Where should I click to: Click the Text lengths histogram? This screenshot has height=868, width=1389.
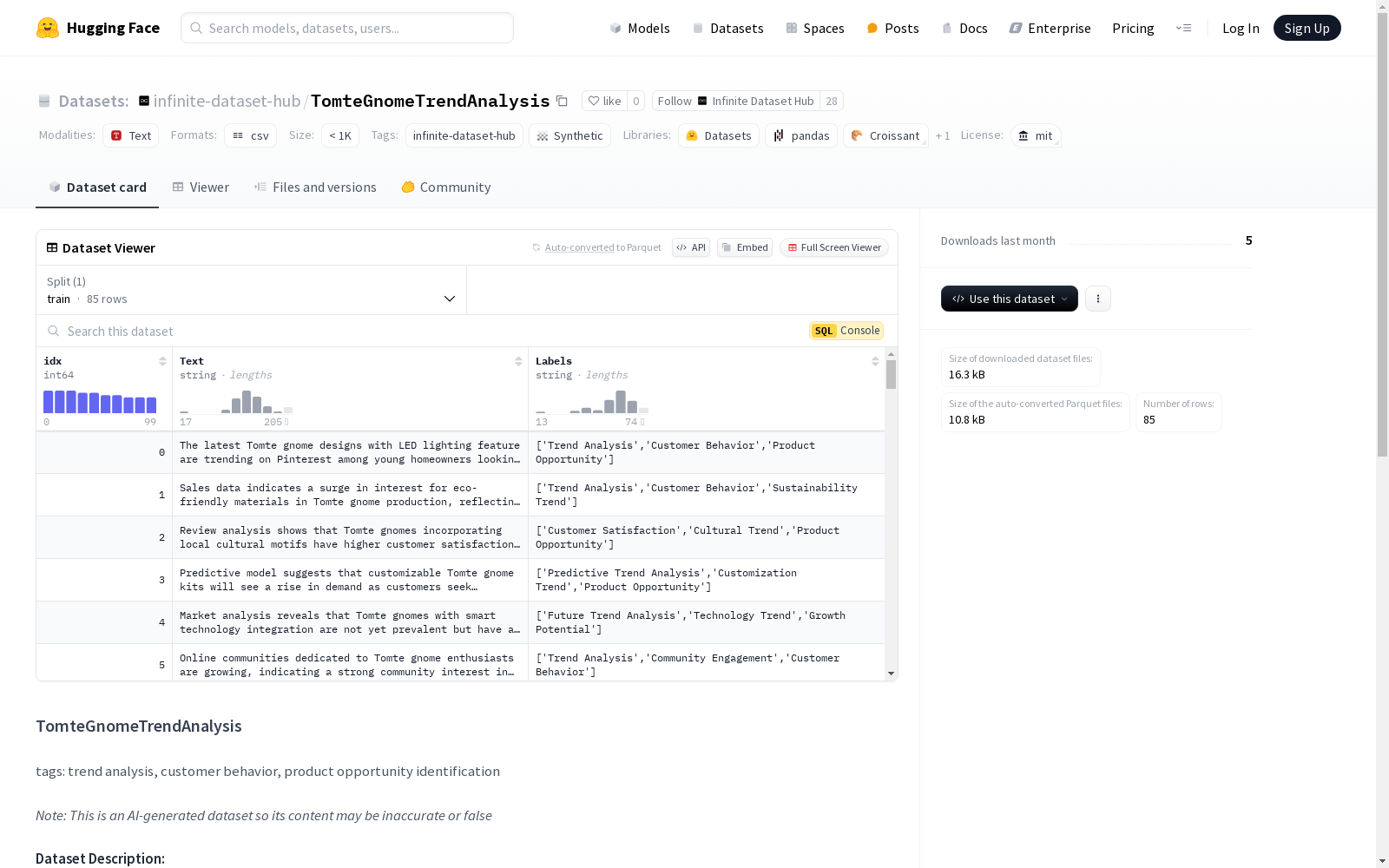click(x=236, y=402)
